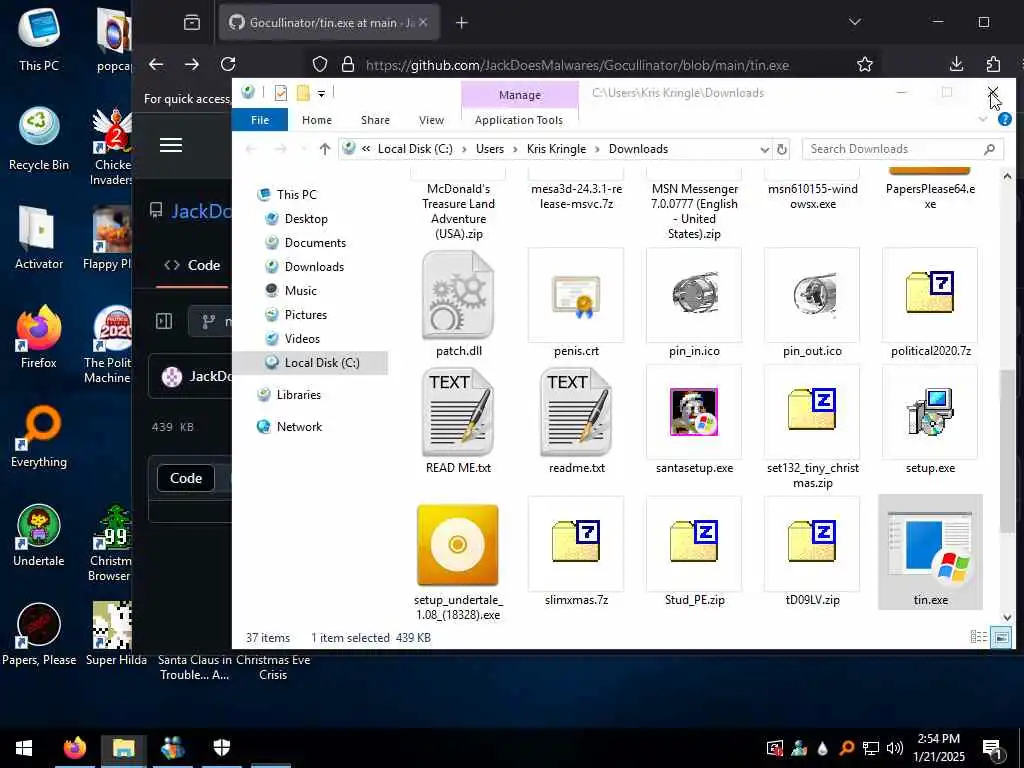1024x768 pixels.
Task: Click the Search Downloads field
Action: (x=902, y=149)
